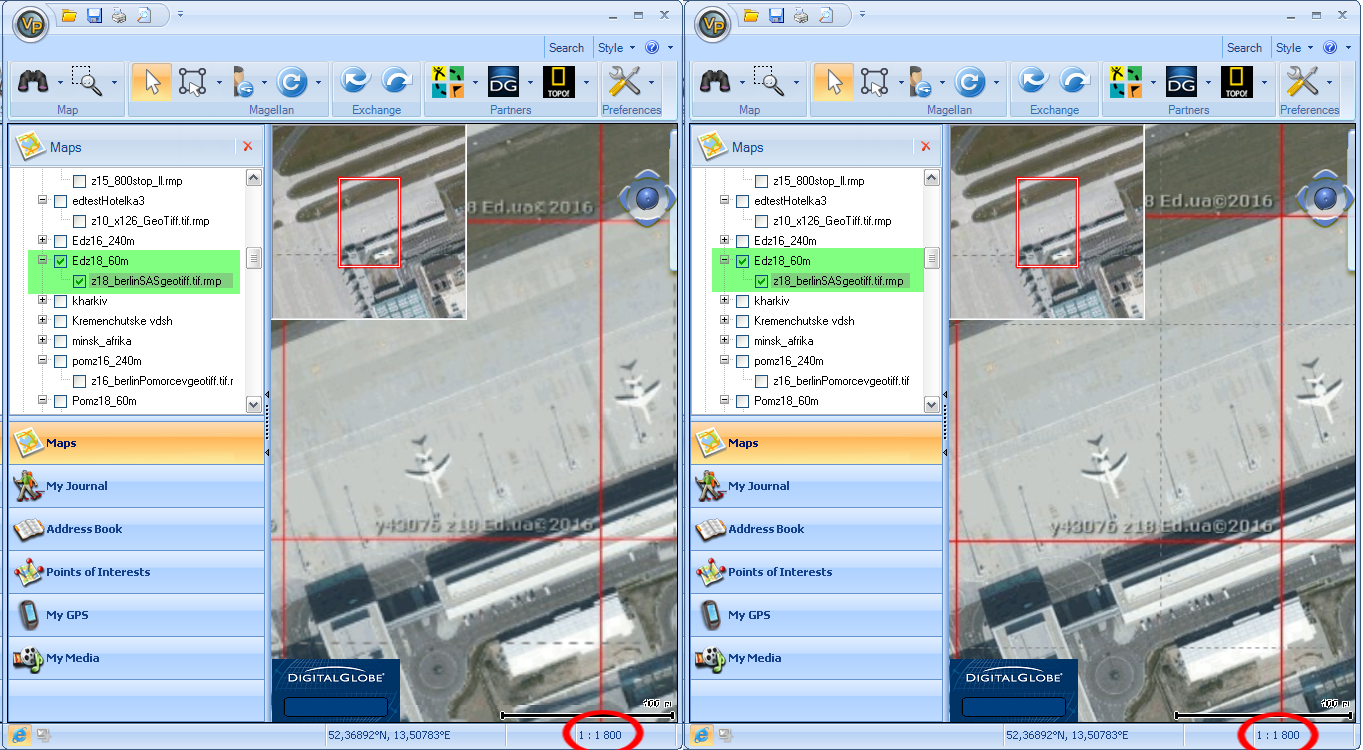Click the save floppy disk icon in the left window
This screenshot has width=1363, height=750.
95,15
